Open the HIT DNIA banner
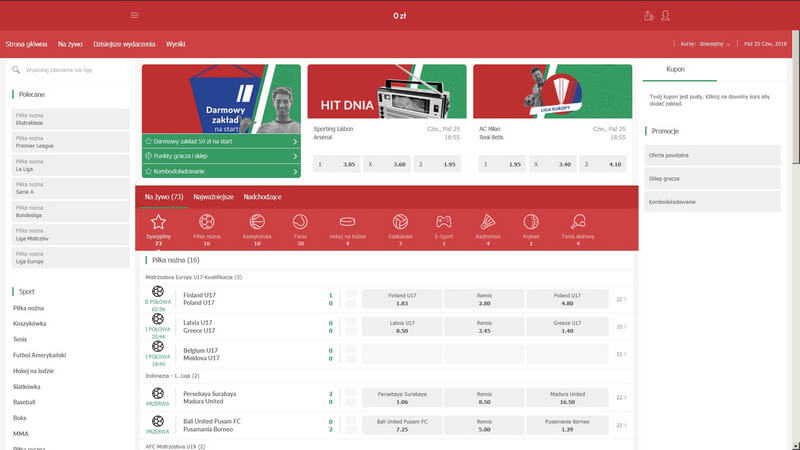The width and height of the screenshot is (800, 450). pos(387,91)
